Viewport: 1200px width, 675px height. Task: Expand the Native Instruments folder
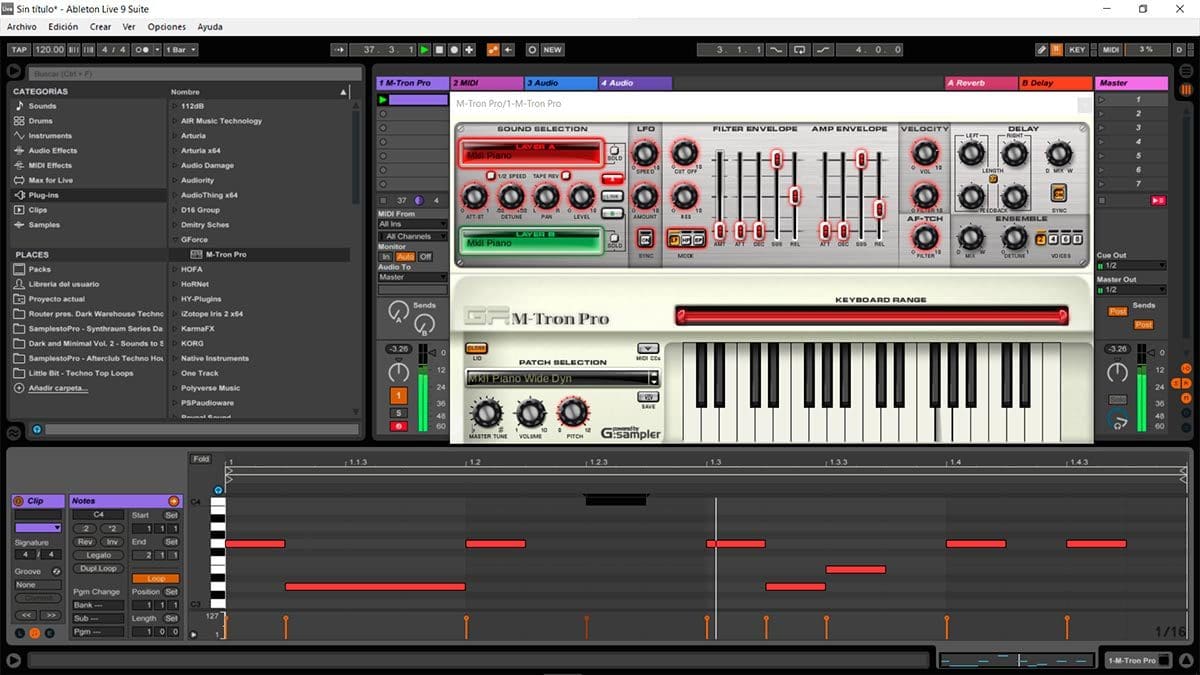174,358
